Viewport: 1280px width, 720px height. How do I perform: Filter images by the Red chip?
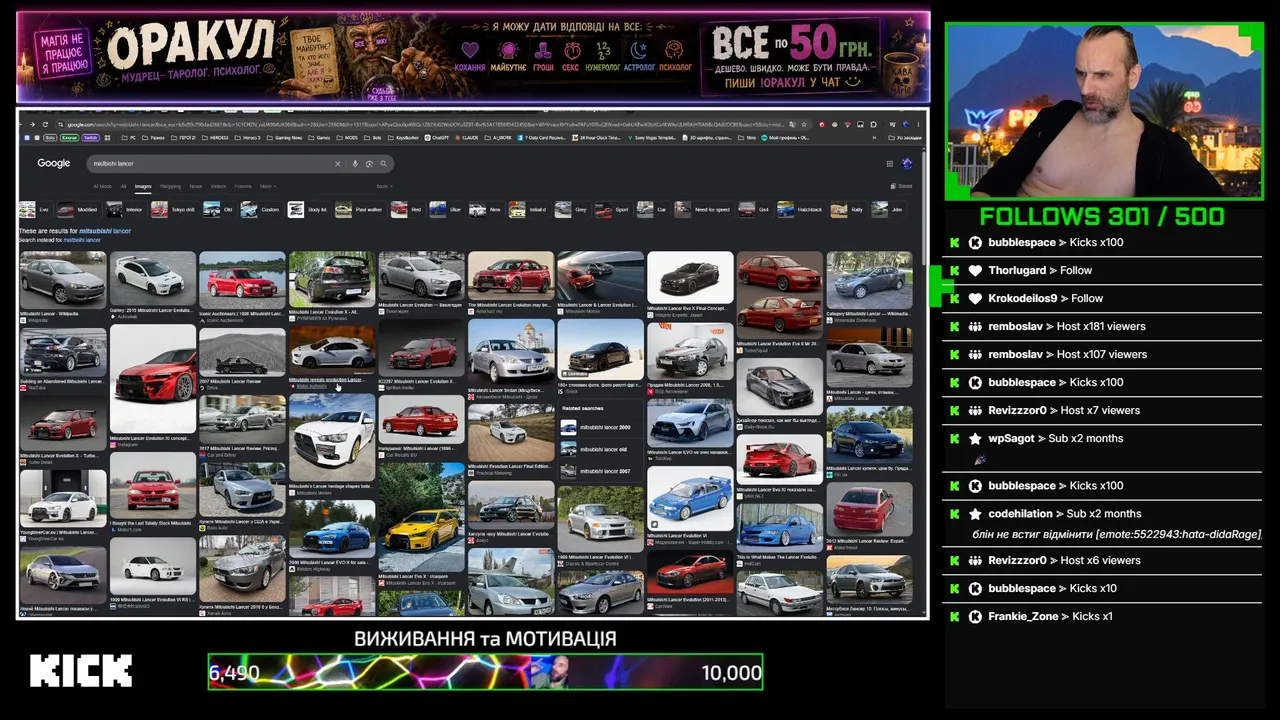[407, 210]
